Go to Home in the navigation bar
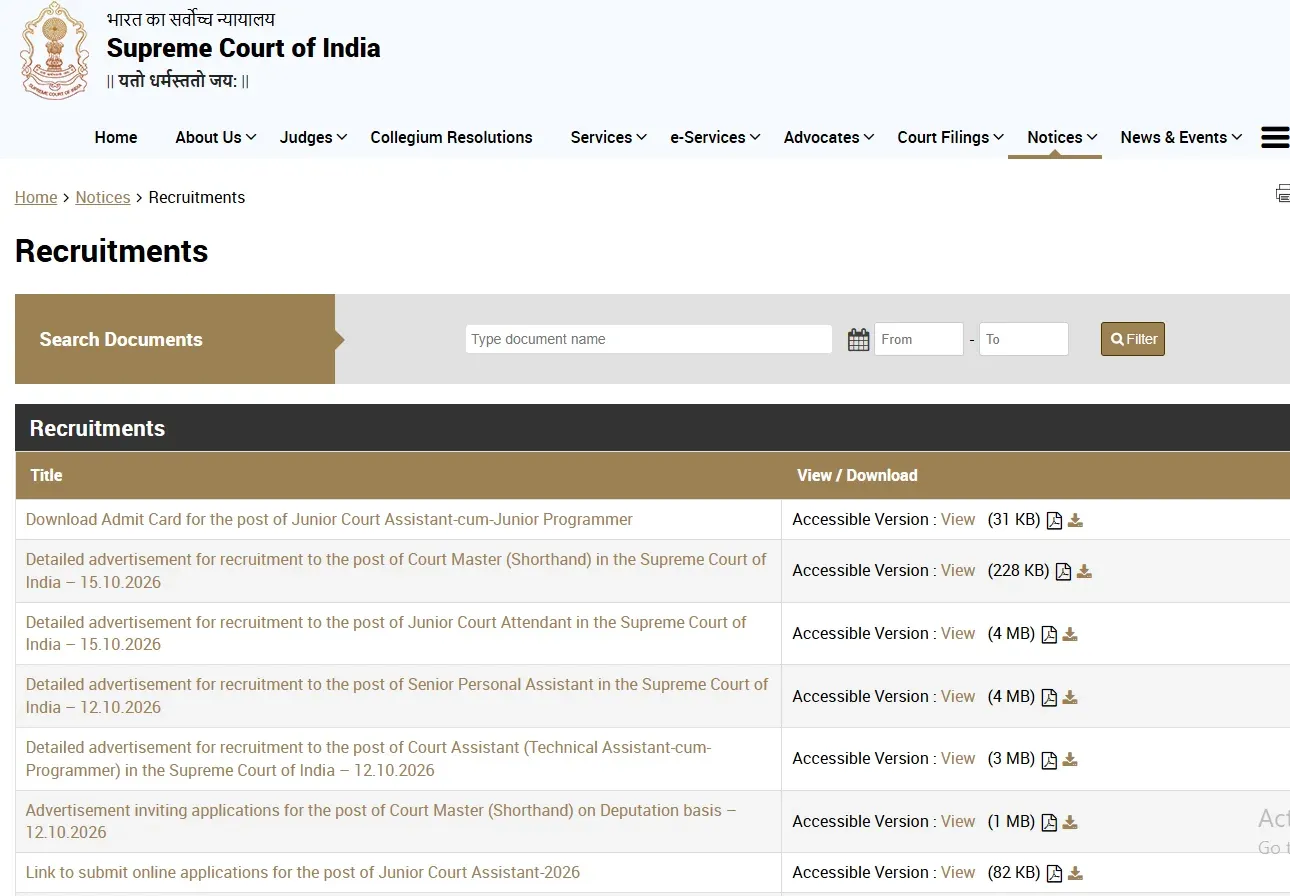1290x896 pixels. [x=116, y=137]
